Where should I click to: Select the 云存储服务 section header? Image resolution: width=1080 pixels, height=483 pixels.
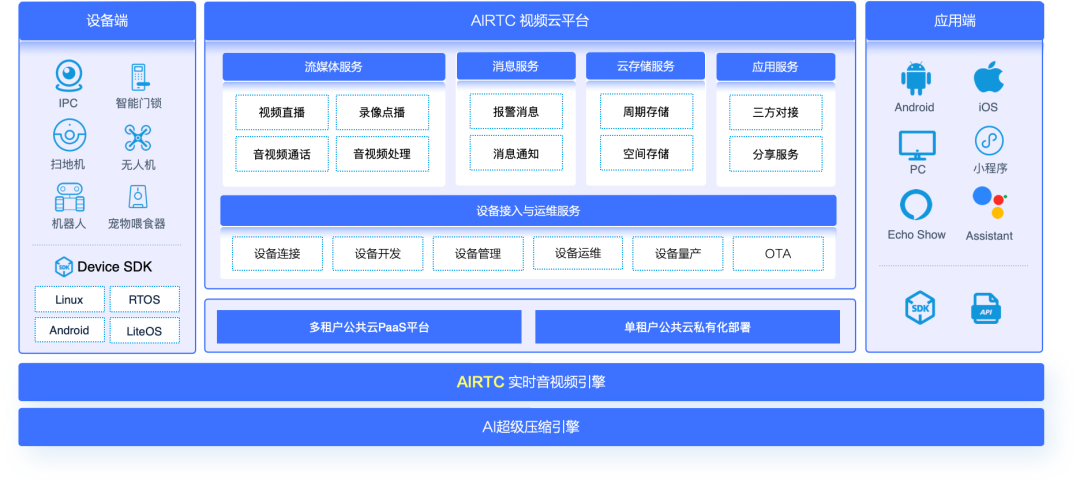click(645, 66)
